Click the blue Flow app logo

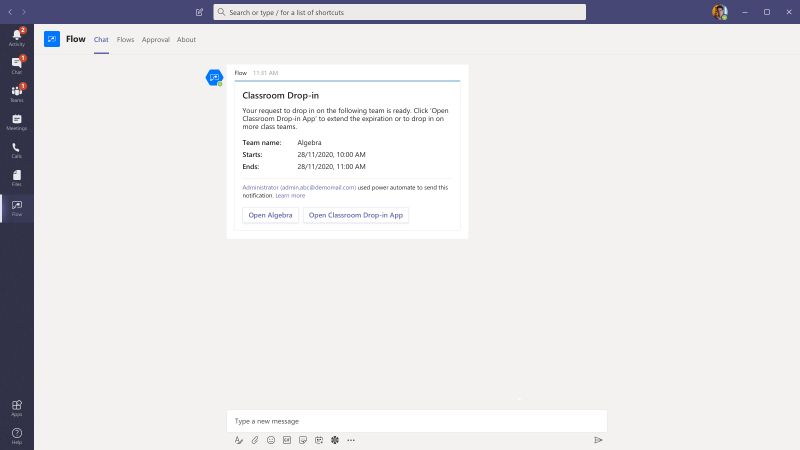click(52, 39)
